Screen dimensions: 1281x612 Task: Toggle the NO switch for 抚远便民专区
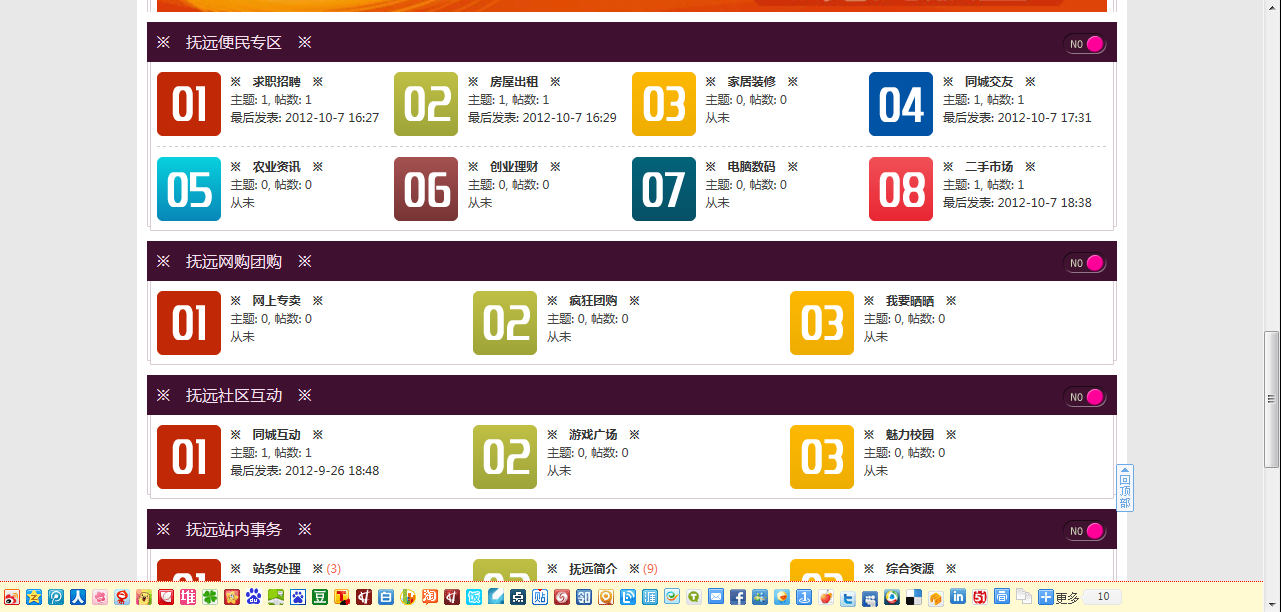[1085, 44]
